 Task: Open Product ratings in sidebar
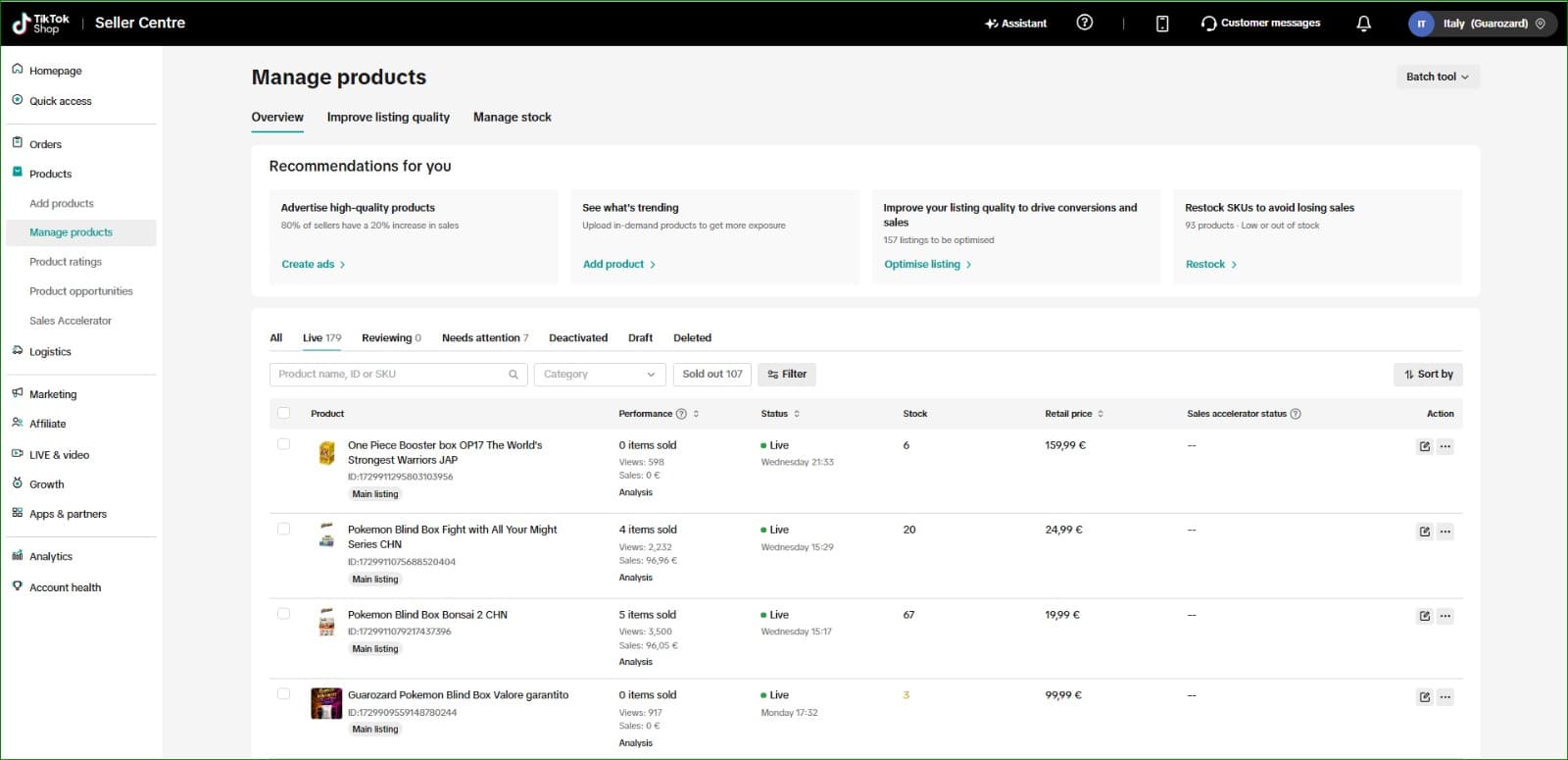[x=66, y=262]
